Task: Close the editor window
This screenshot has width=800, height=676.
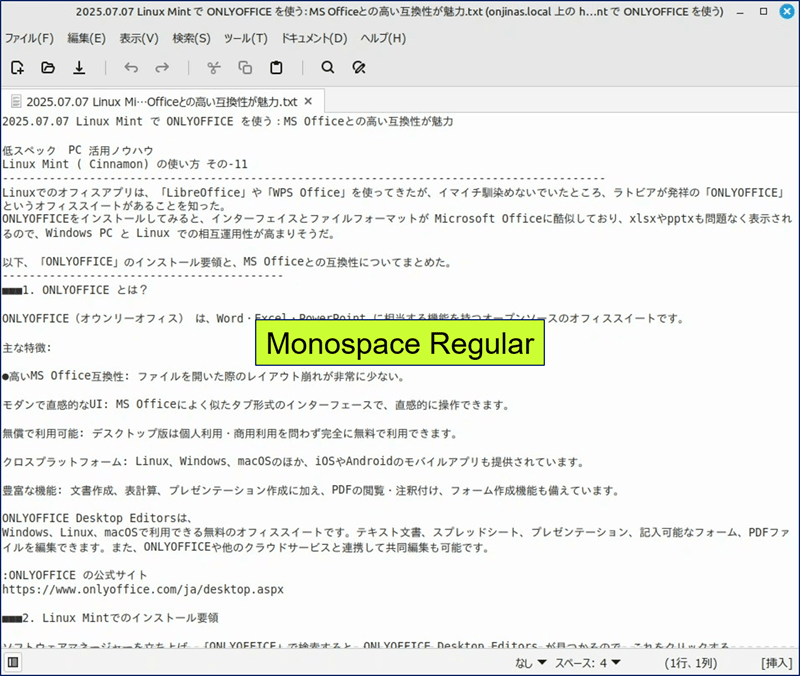Action: click(x=787, y=11)
